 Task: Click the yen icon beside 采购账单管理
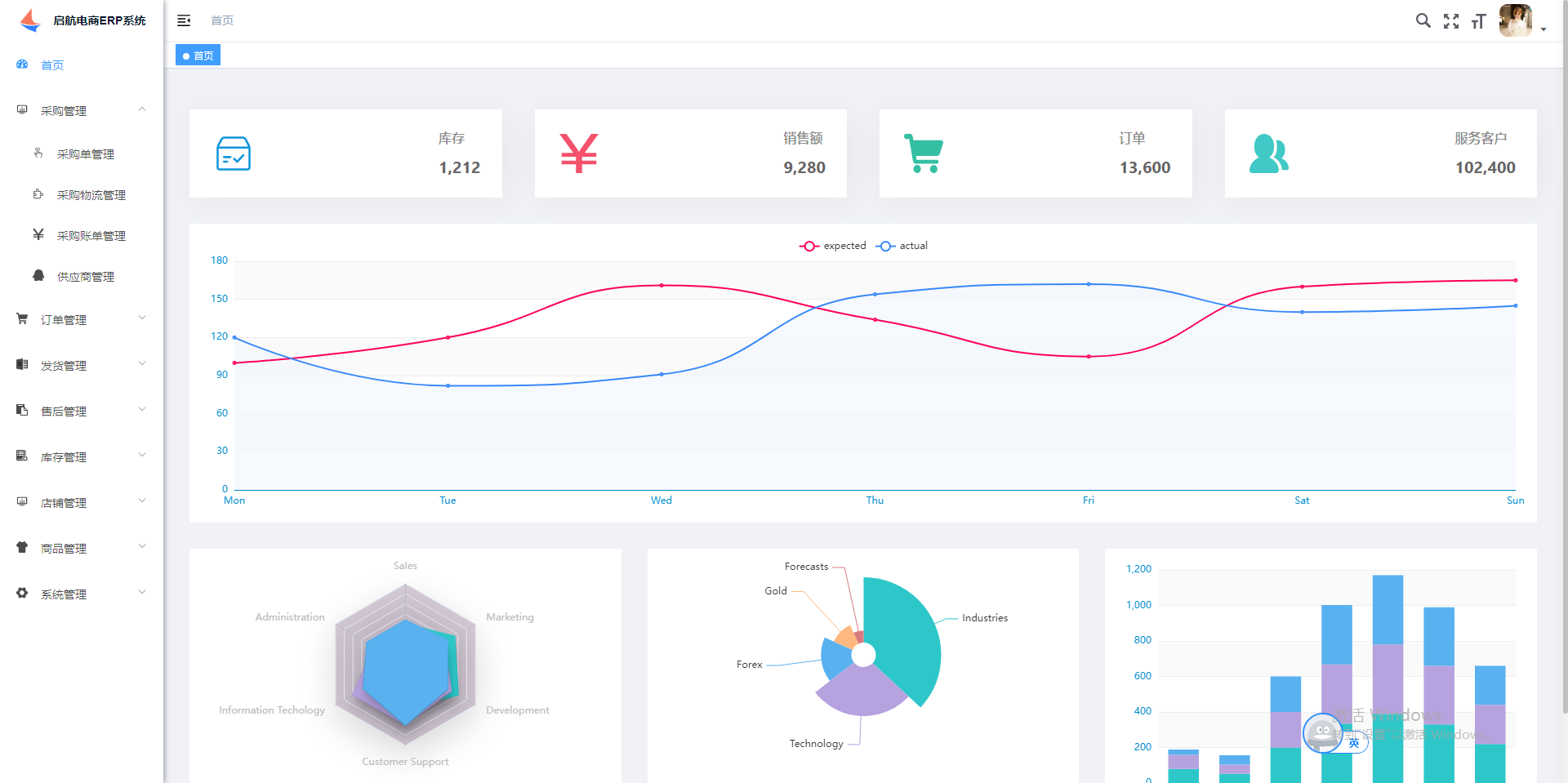tap(38, 234)
